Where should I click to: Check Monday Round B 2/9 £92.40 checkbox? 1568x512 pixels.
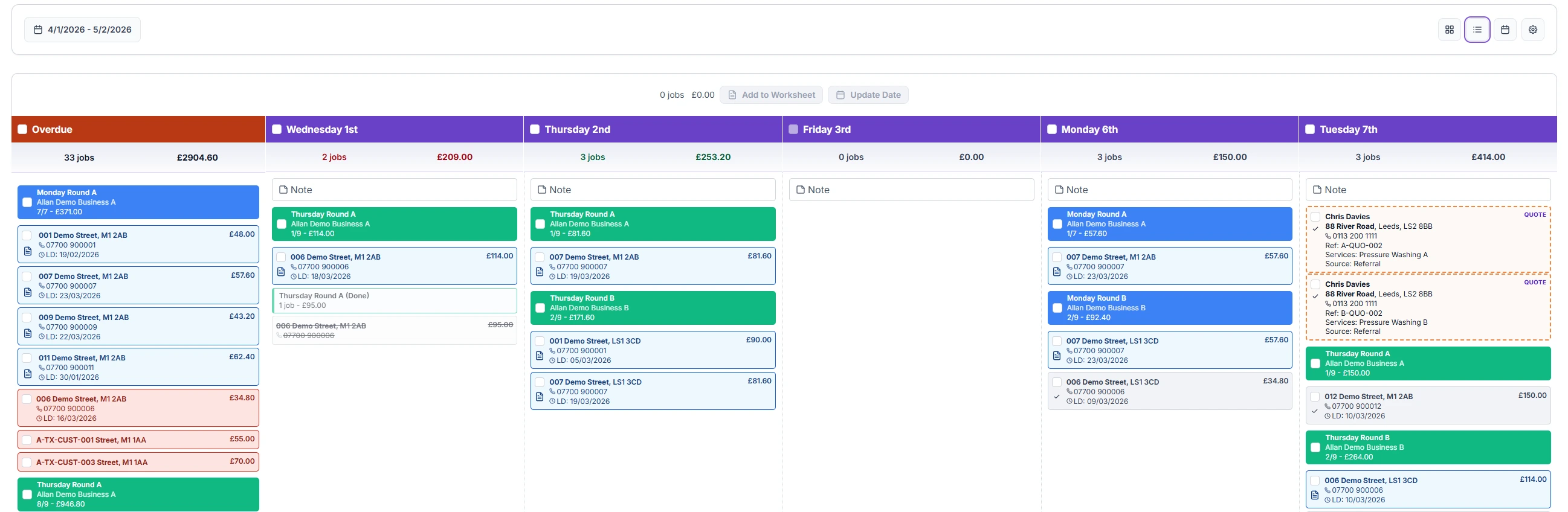[x=1057, y=309]
